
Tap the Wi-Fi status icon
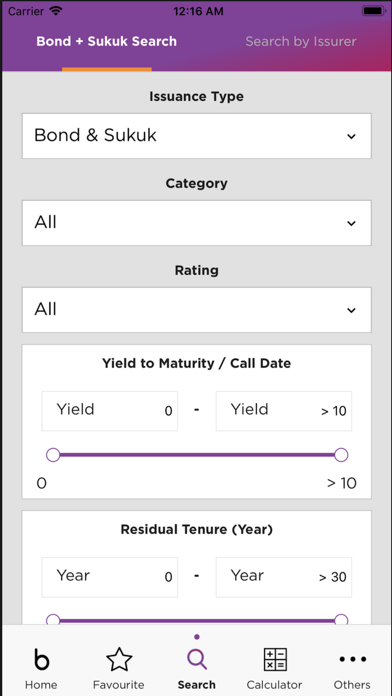55,11
